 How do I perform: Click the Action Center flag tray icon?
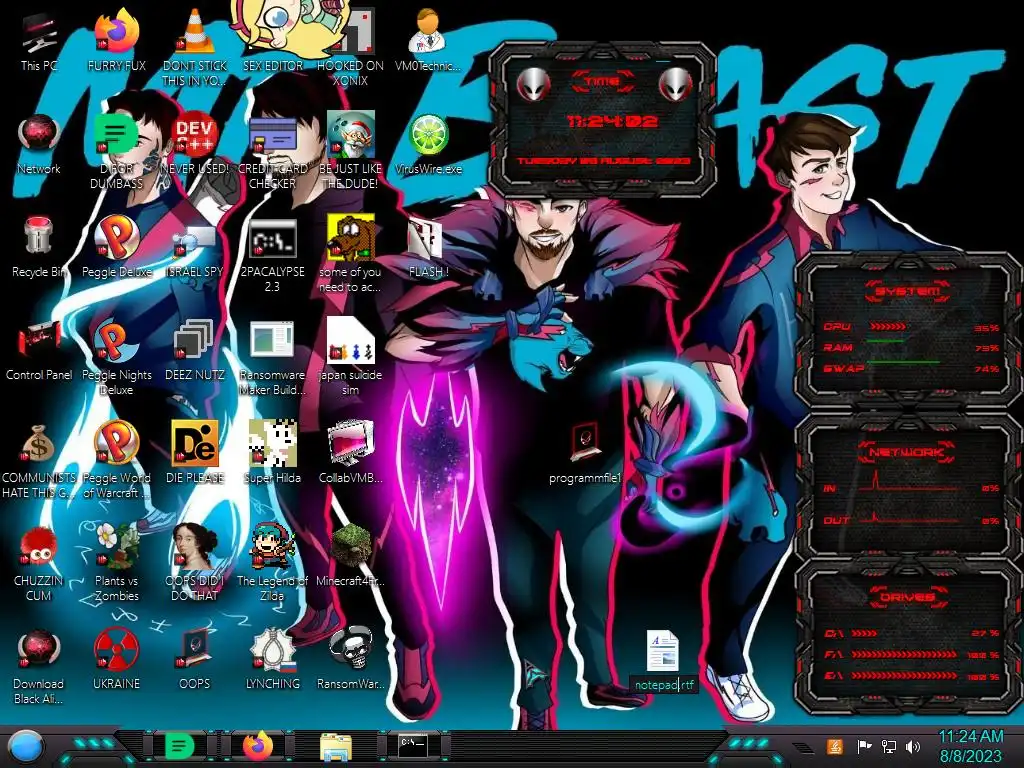[x=864, y=746]
